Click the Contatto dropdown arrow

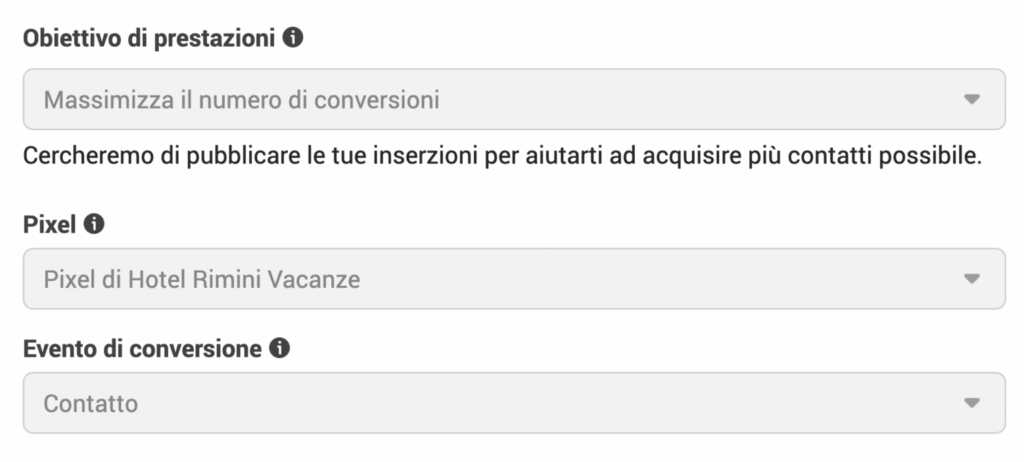pos(971,404)
